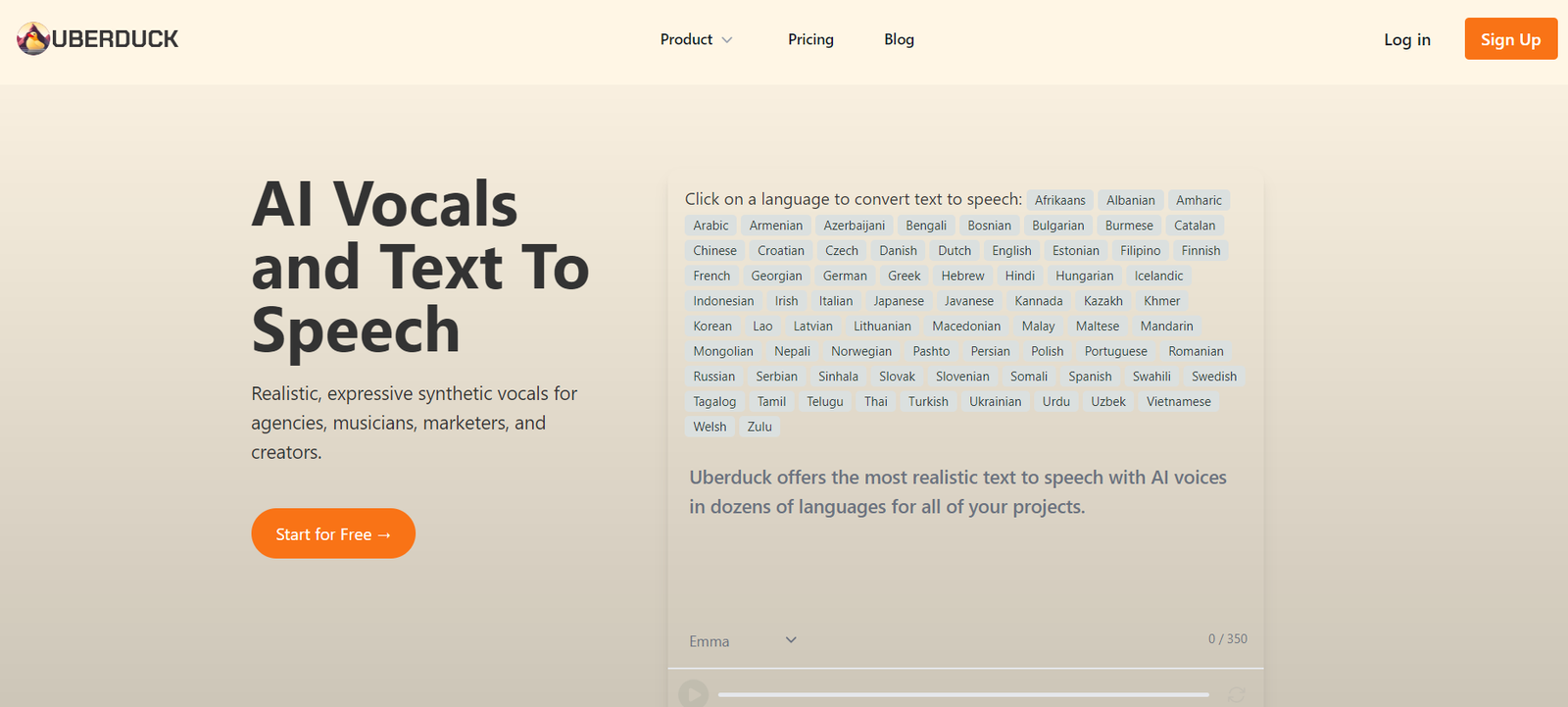Select the Zulu language chip
This screenshot has width=1568, height=707.
pyautogui.click(x=759, y=427)
